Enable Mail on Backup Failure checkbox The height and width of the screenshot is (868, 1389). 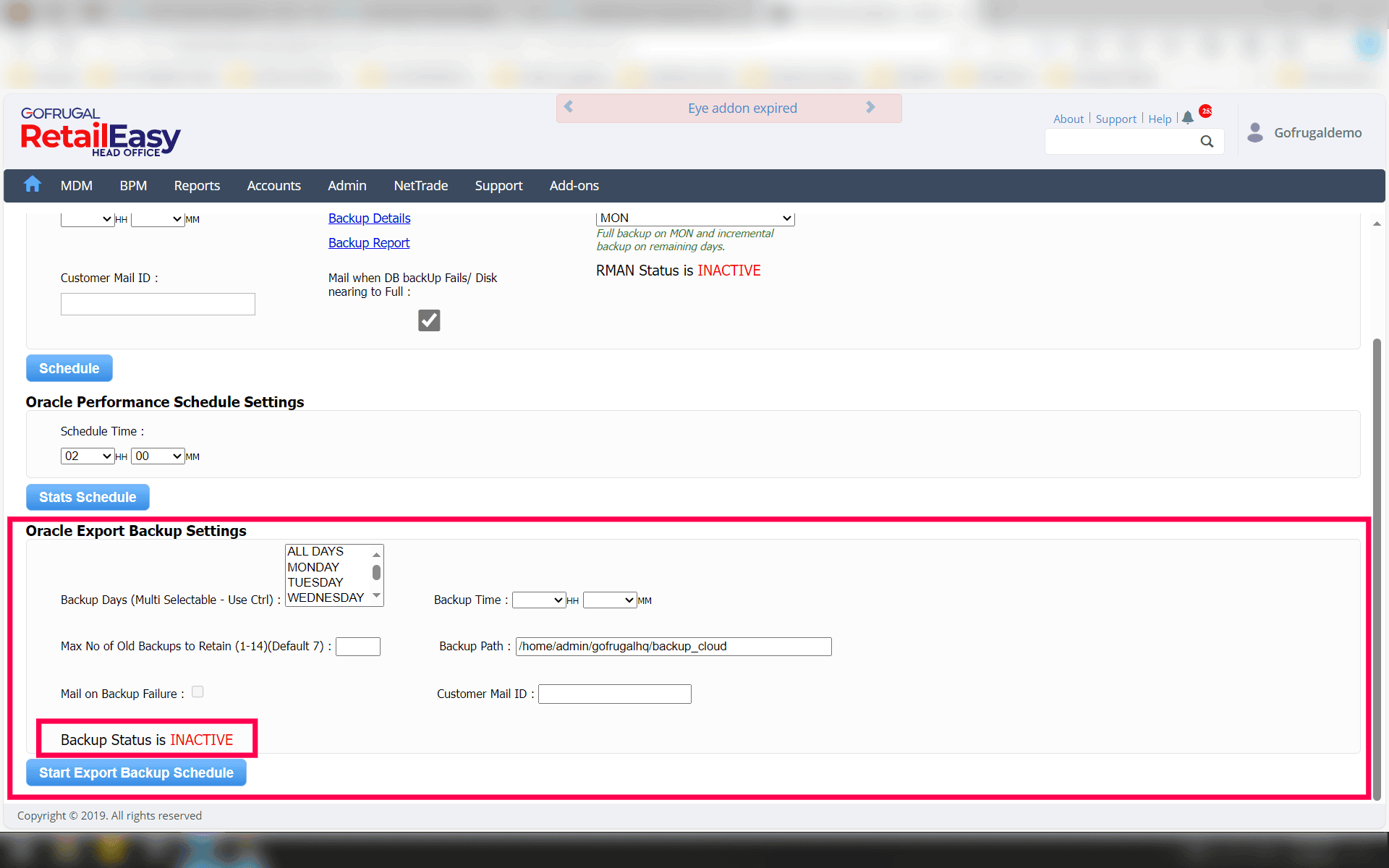pyautogui.click(x=197, y=692)
